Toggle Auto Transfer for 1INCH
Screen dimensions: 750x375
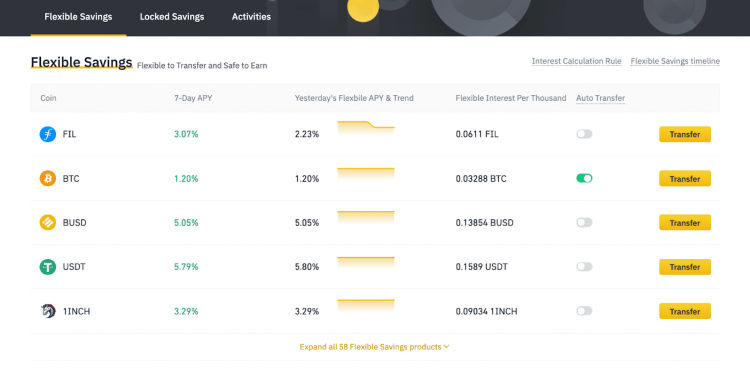tap(584, 311)
